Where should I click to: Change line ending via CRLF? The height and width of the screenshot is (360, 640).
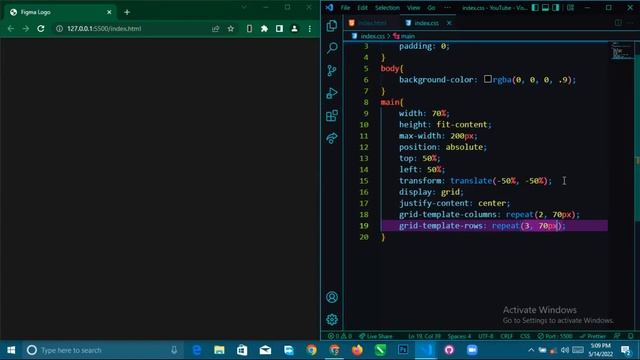coord(506,336)
